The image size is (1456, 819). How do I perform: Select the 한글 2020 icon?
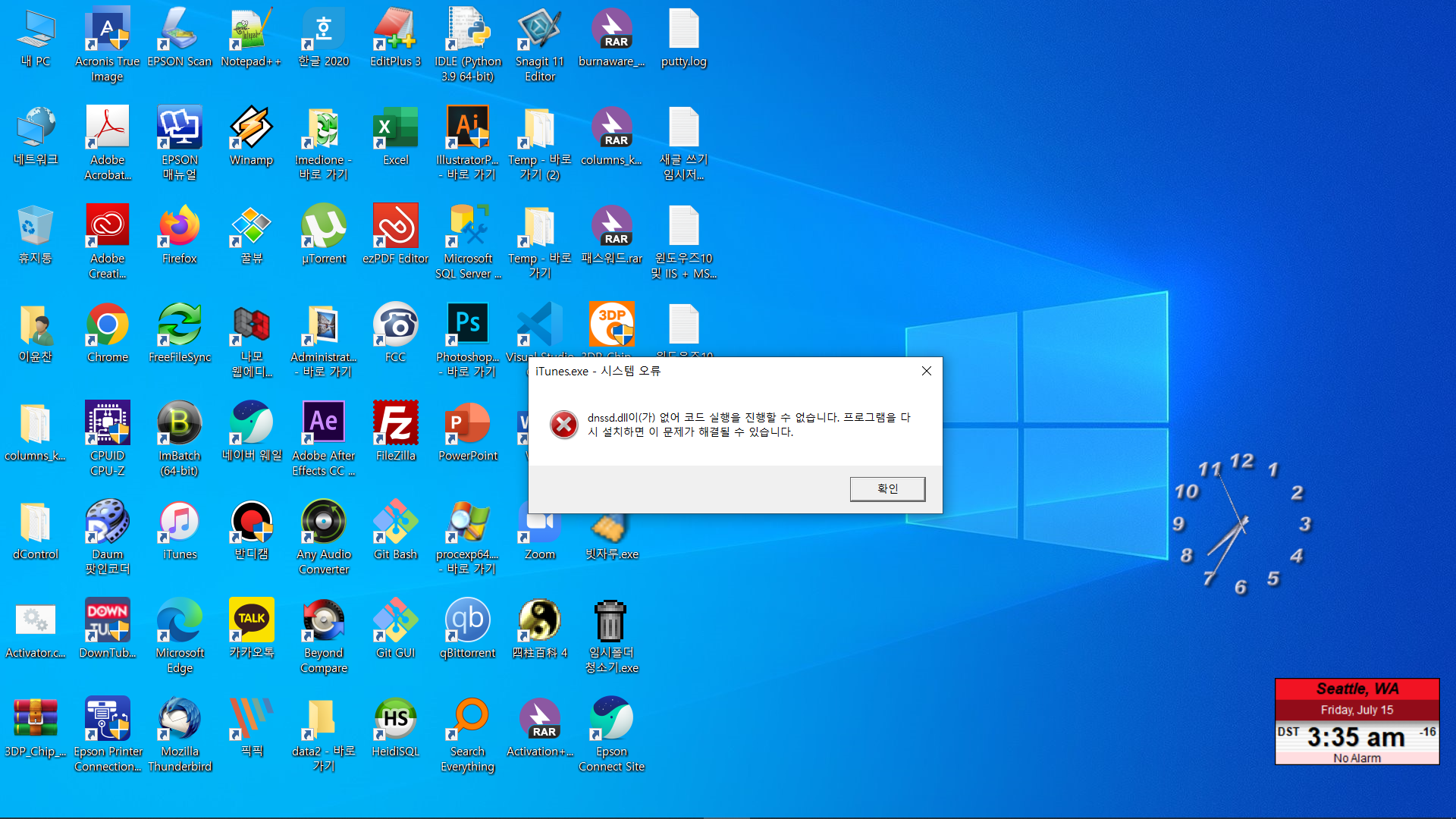point(324,39)
